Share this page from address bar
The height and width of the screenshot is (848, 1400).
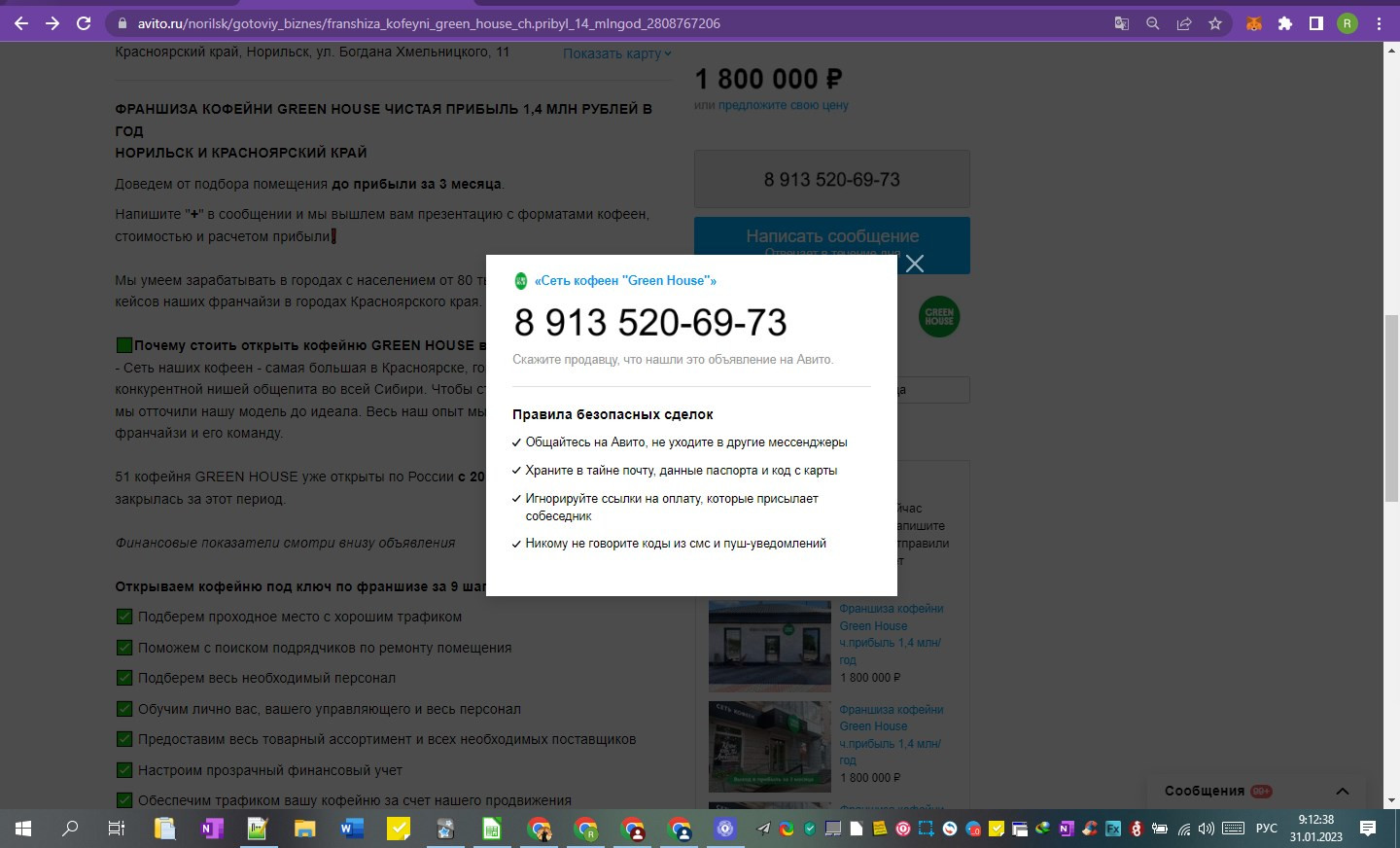[x=1183, y=23]
